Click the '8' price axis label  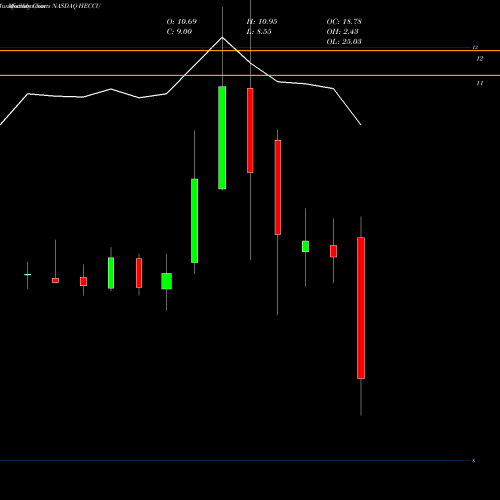click(473, 461)
